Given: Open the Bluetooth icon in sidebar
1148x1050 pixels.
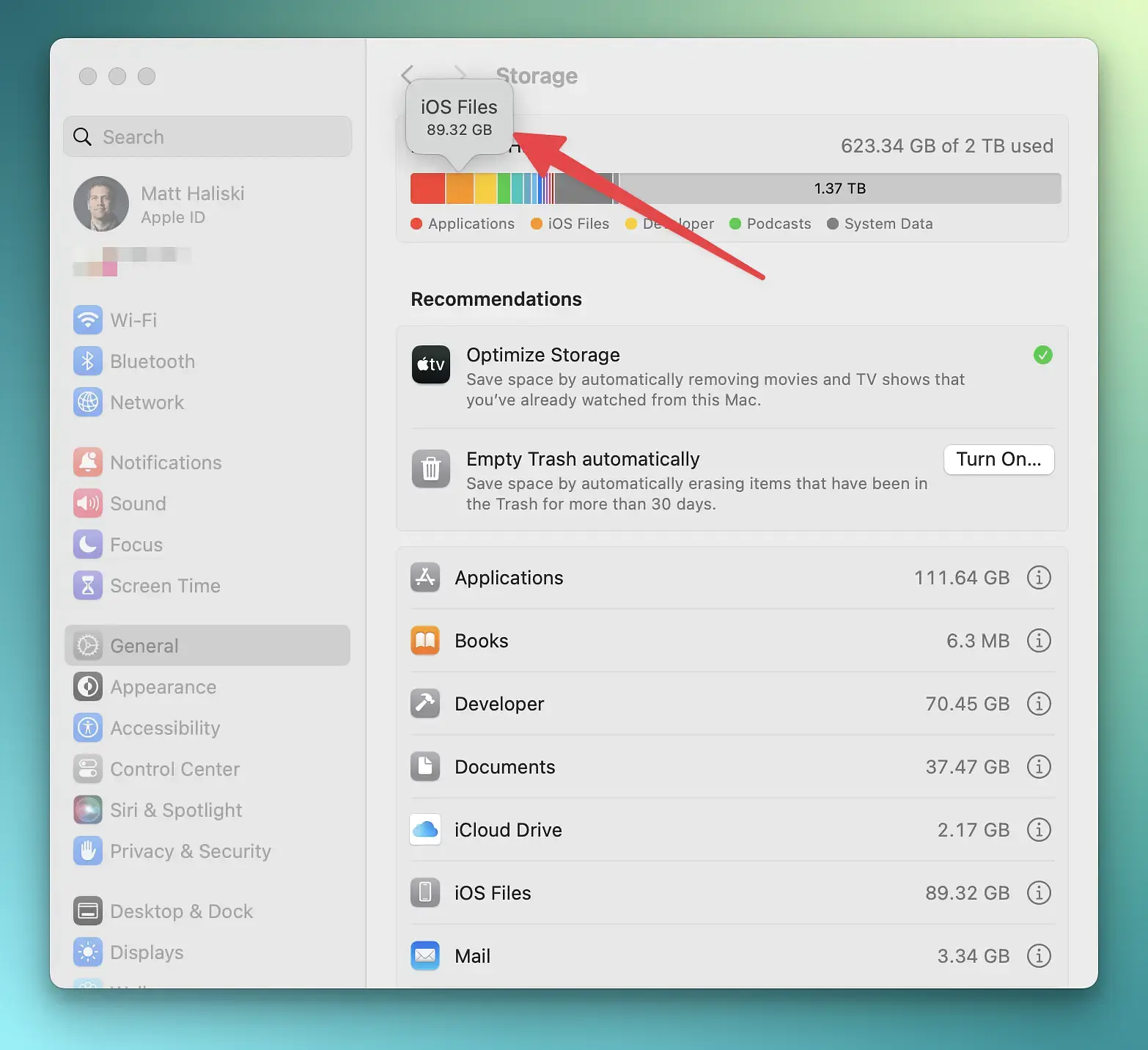Looking at the screenshot, I should (x=88, y=361).
